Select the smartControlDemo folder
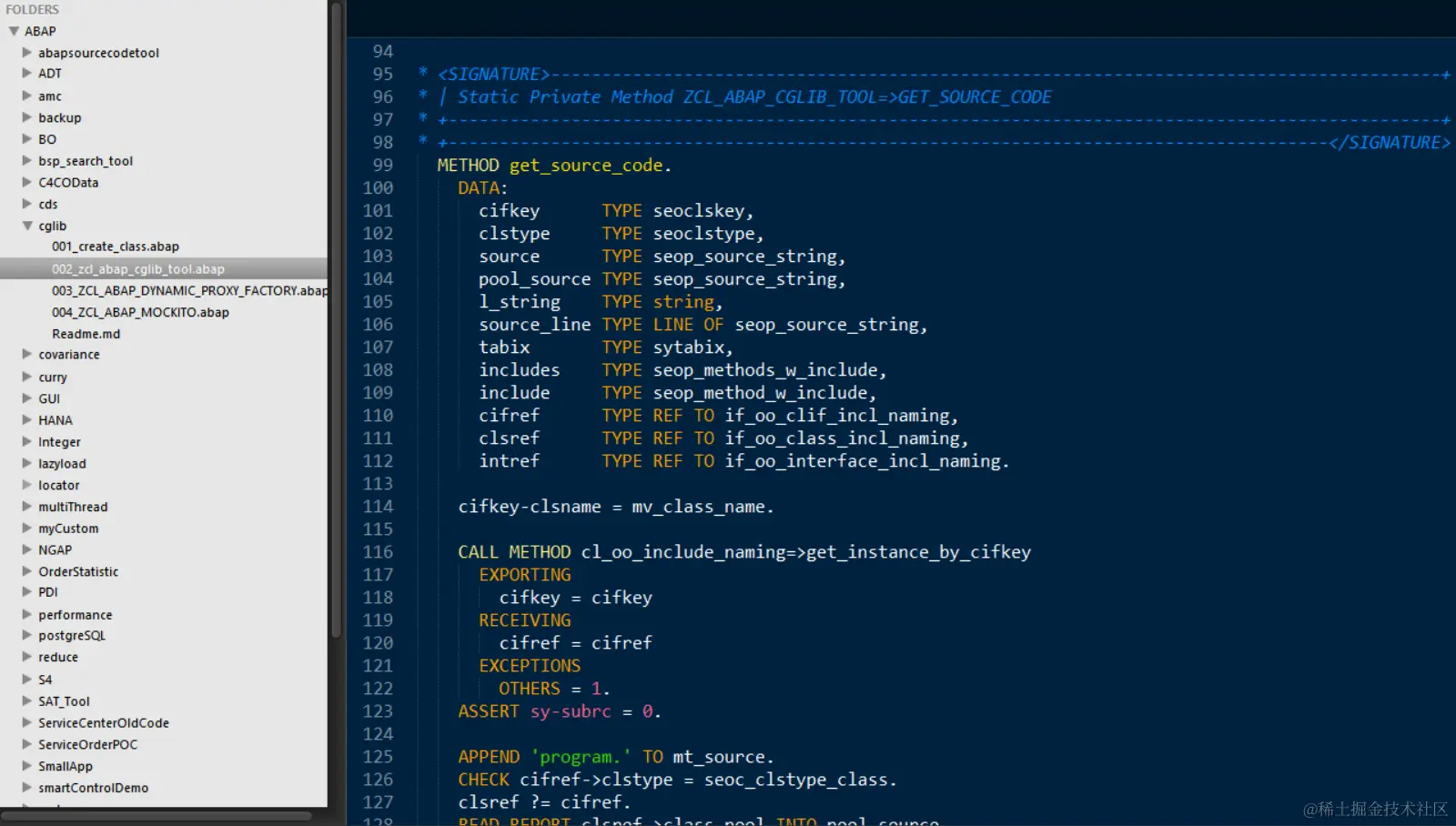Screen dimensions: 1456x826 (93, 788)
